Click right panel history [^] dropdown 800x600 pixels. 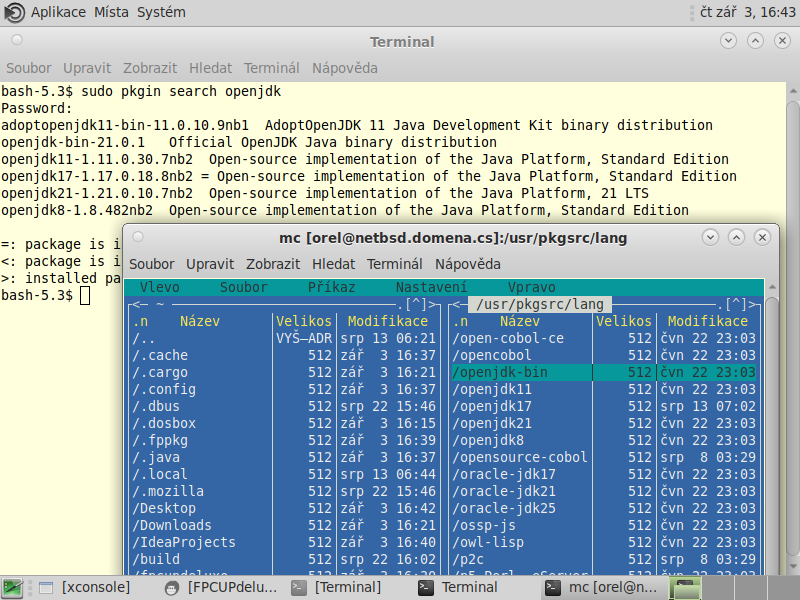(737, 305)
